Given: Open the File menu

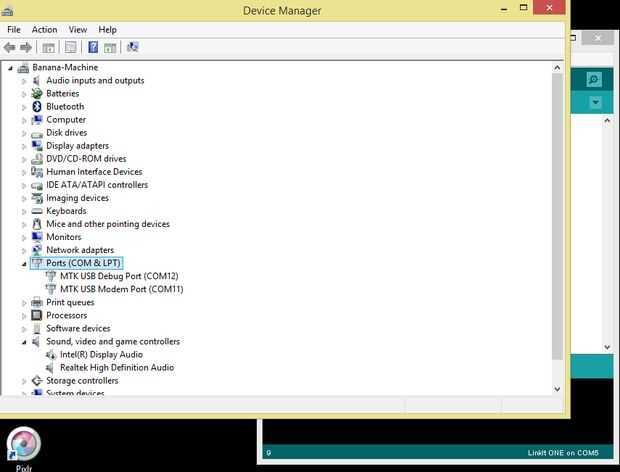Looking at the screenshot, I should coord(13,30).
